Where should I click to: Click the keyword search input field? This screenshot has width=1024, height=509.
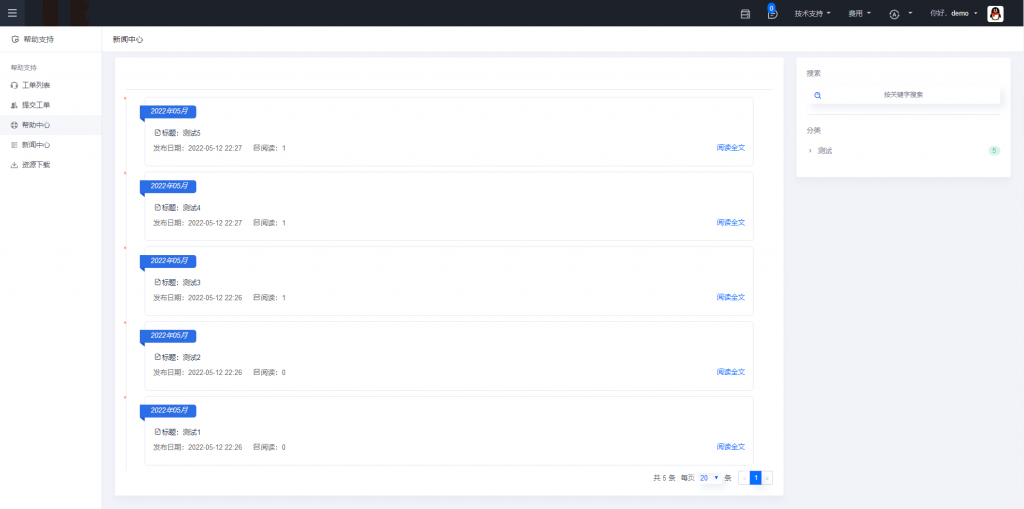click(903, 95)
